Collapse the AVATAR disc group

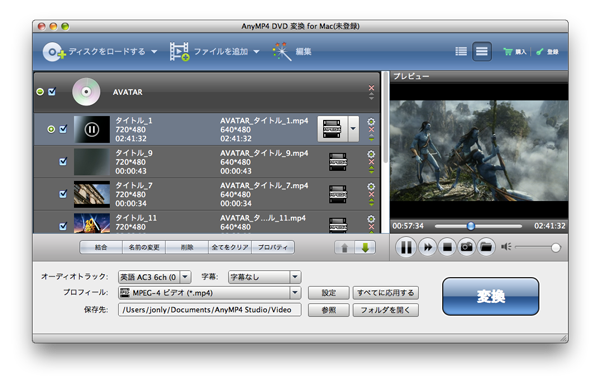coord(40,92)
